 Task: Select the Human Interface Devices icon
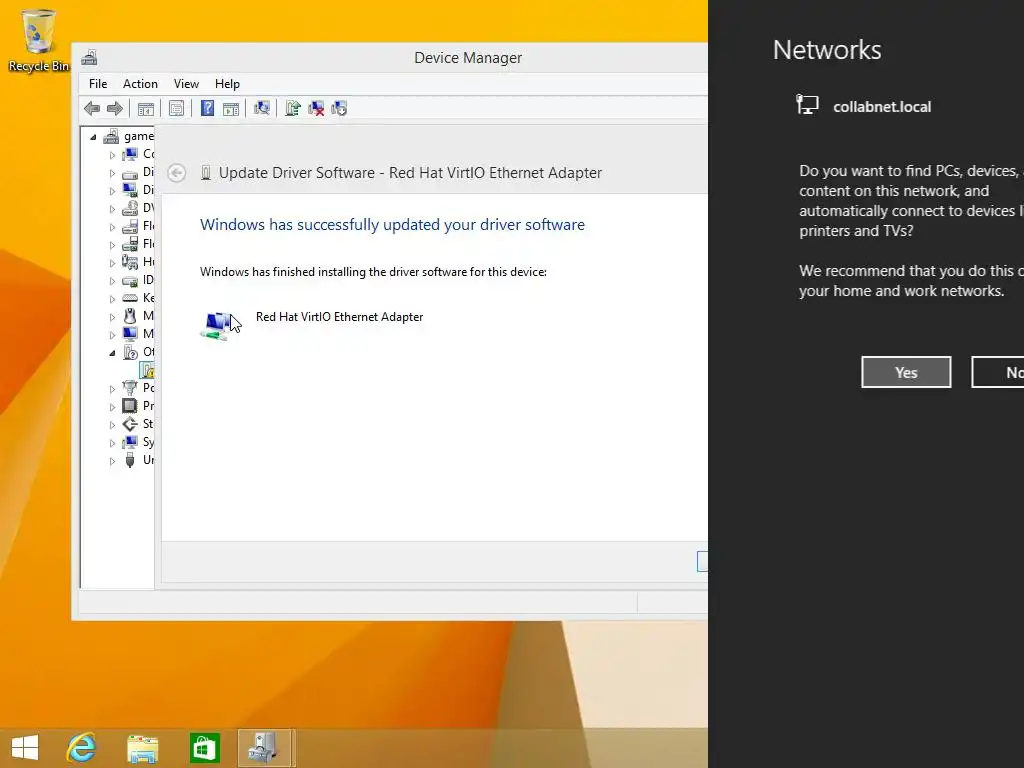click(131, 262)
